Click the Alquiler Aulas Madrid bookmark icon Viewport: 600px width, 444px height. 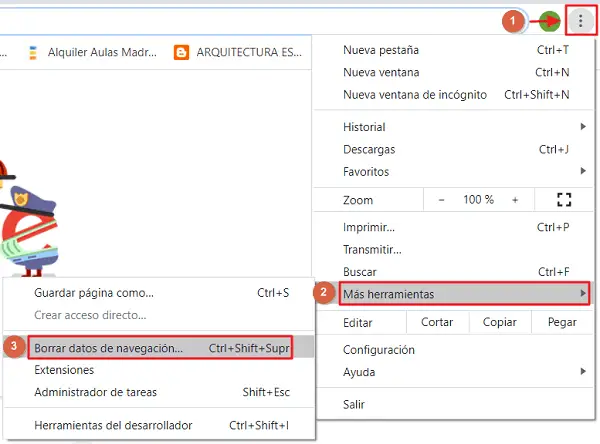(x=34, y=52)
